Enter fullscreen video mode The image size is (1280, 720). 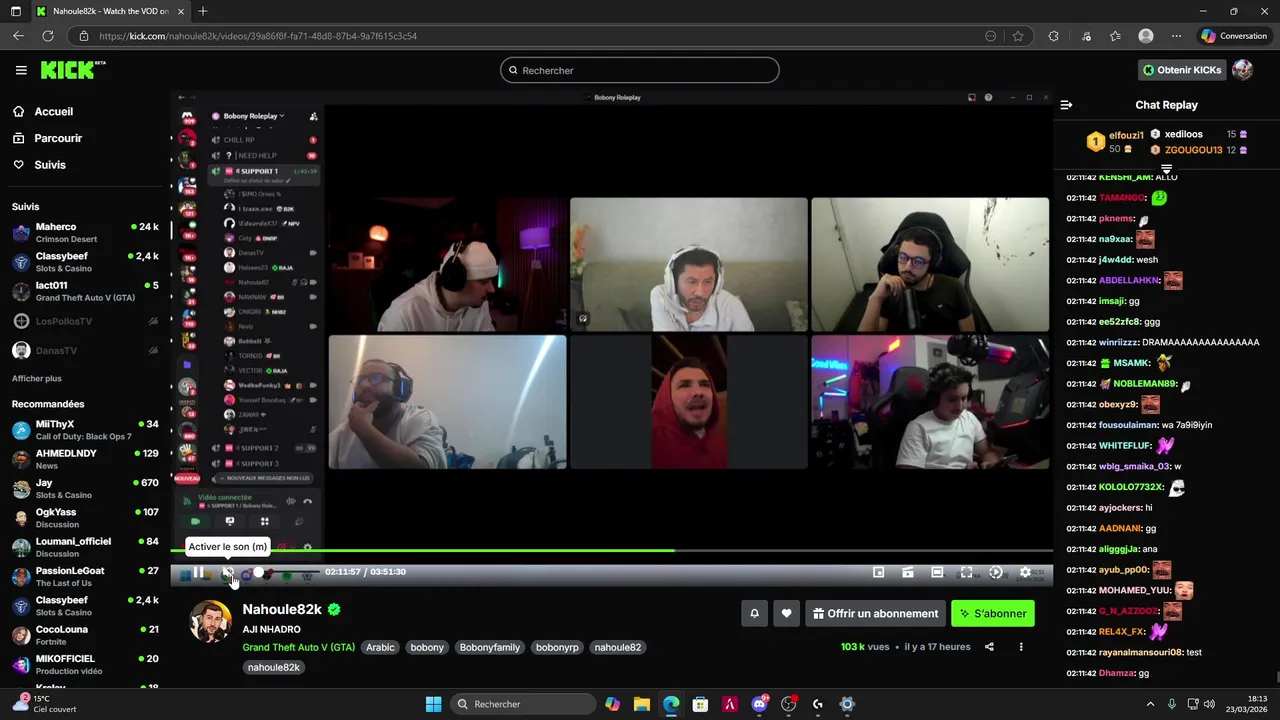pyautogui.click(x=966, y=572)
